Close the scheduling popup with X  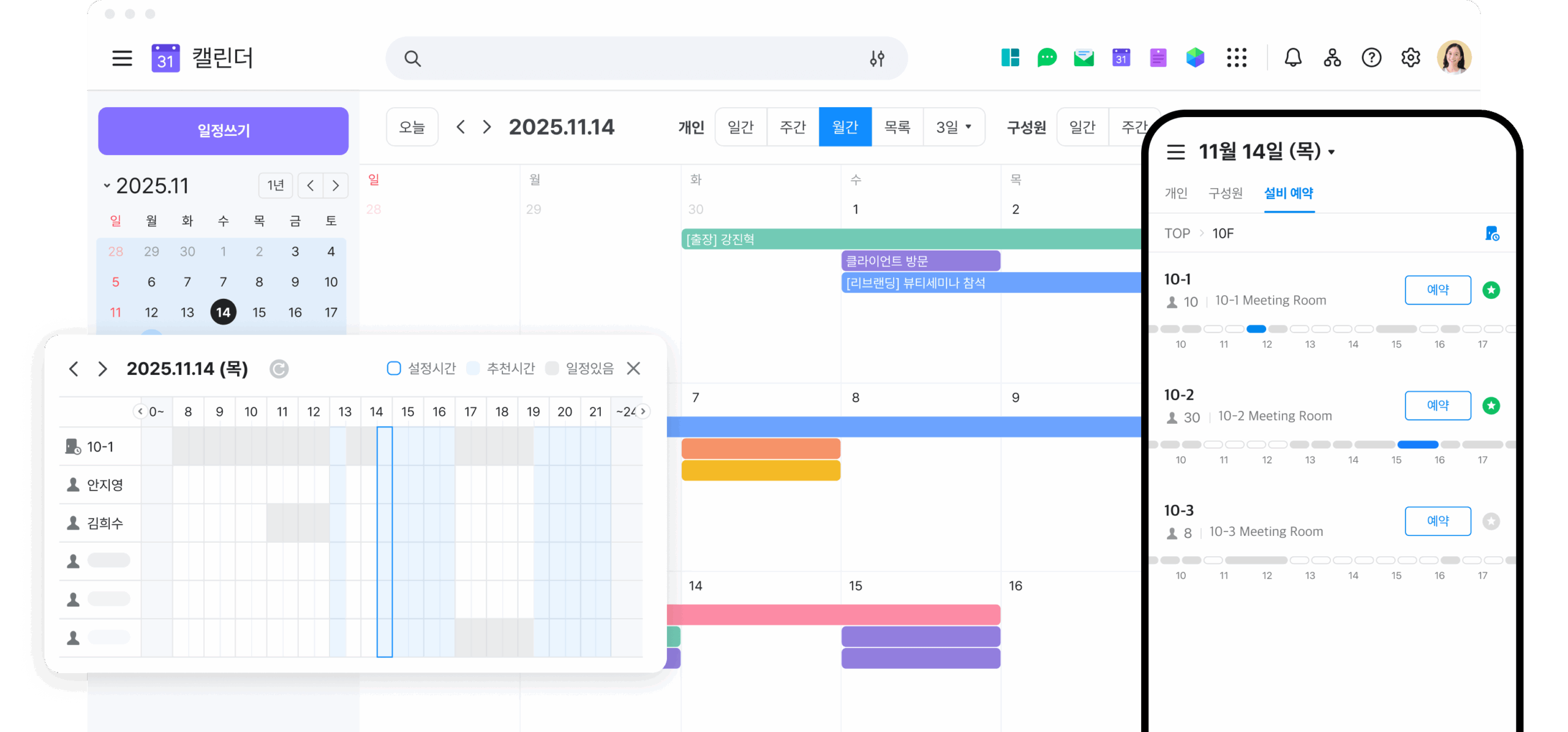[x=633, y=368]
